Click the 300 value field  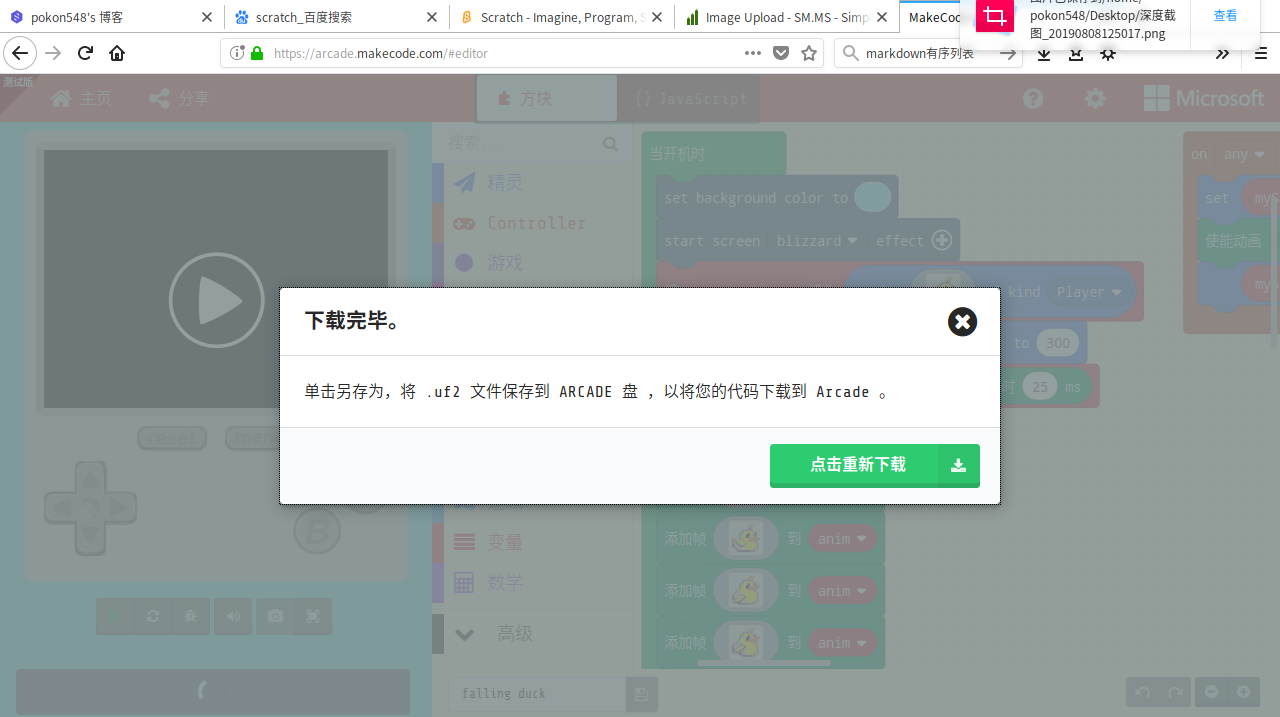(1057, 343)
